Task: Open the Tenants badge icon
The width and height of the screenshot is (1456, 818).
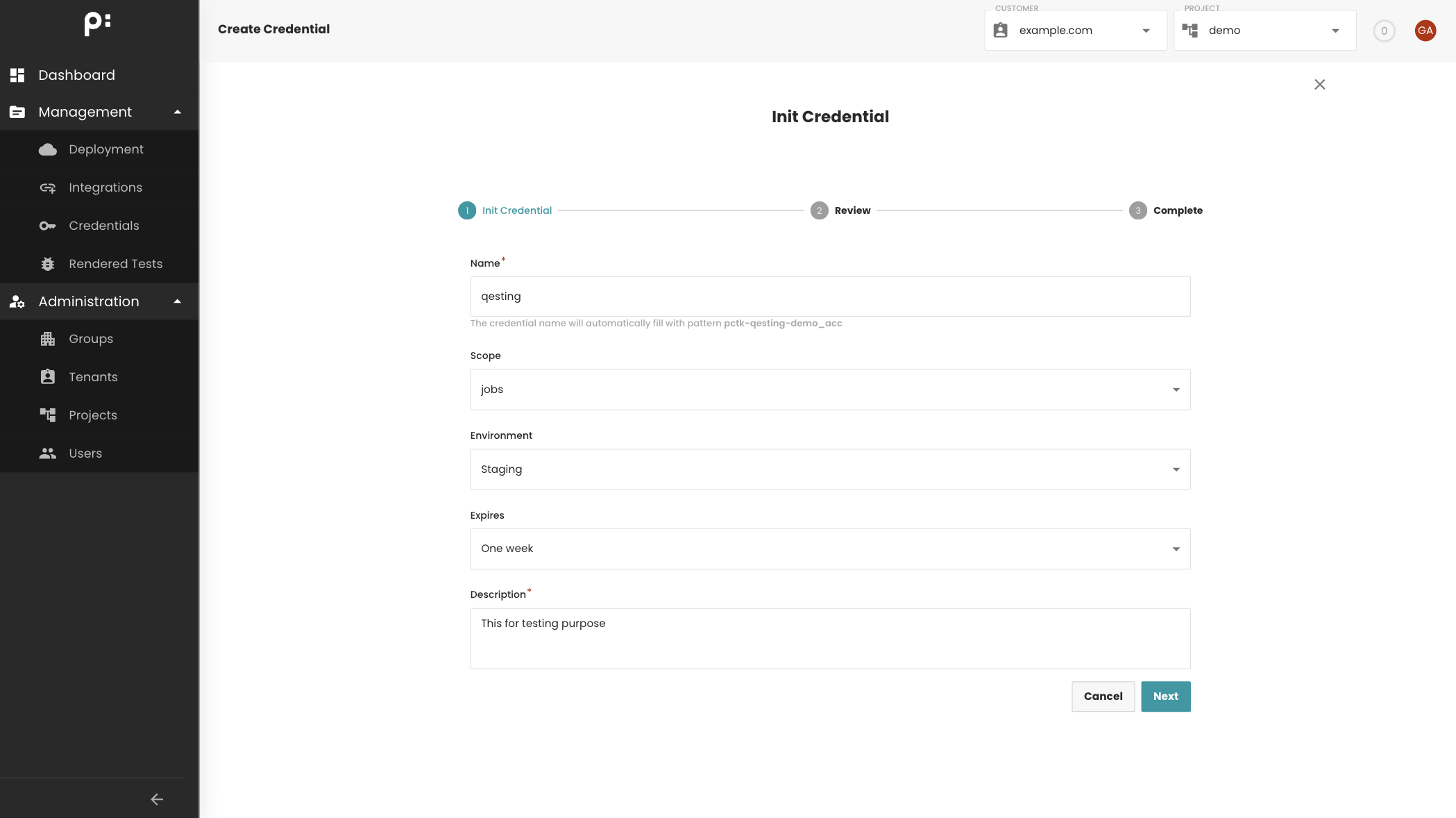Action: 48,376
